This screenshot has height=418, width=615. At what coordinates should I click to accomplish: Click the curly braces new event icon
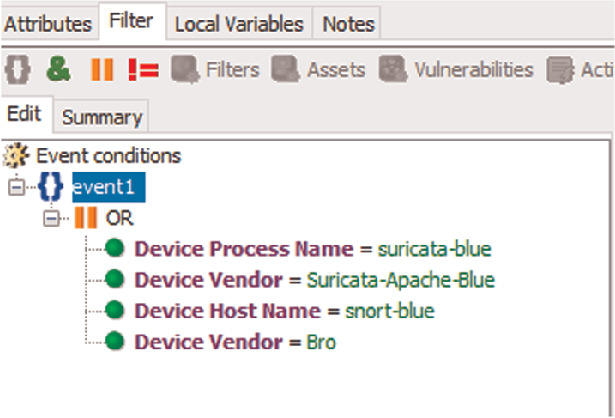16,70
